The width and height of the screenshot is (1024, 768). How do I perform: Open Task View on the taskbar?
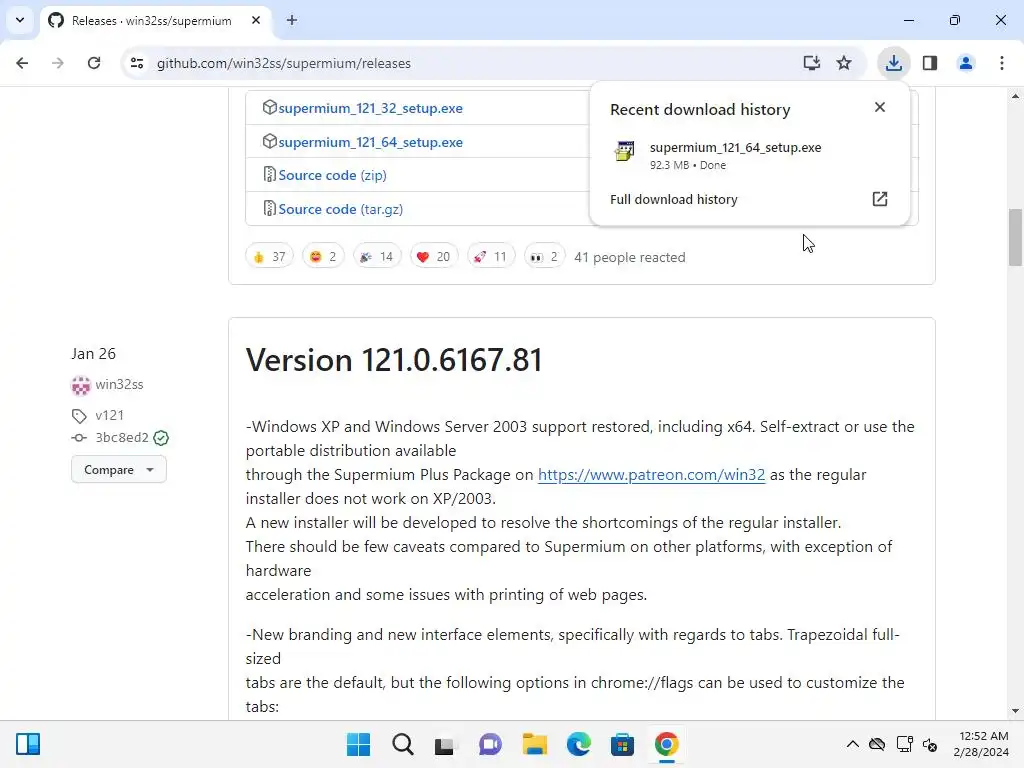point(445,744)
